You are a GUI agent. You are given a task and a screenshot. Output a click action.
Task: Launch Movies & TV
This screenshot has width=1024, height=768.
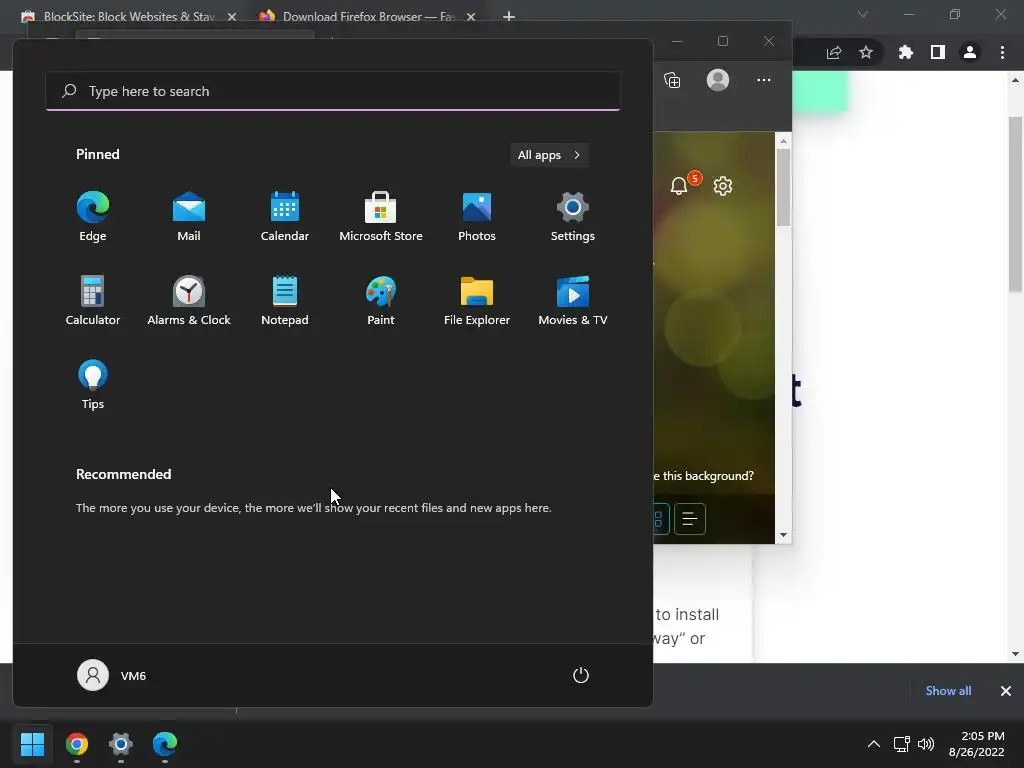coord(573,301)
